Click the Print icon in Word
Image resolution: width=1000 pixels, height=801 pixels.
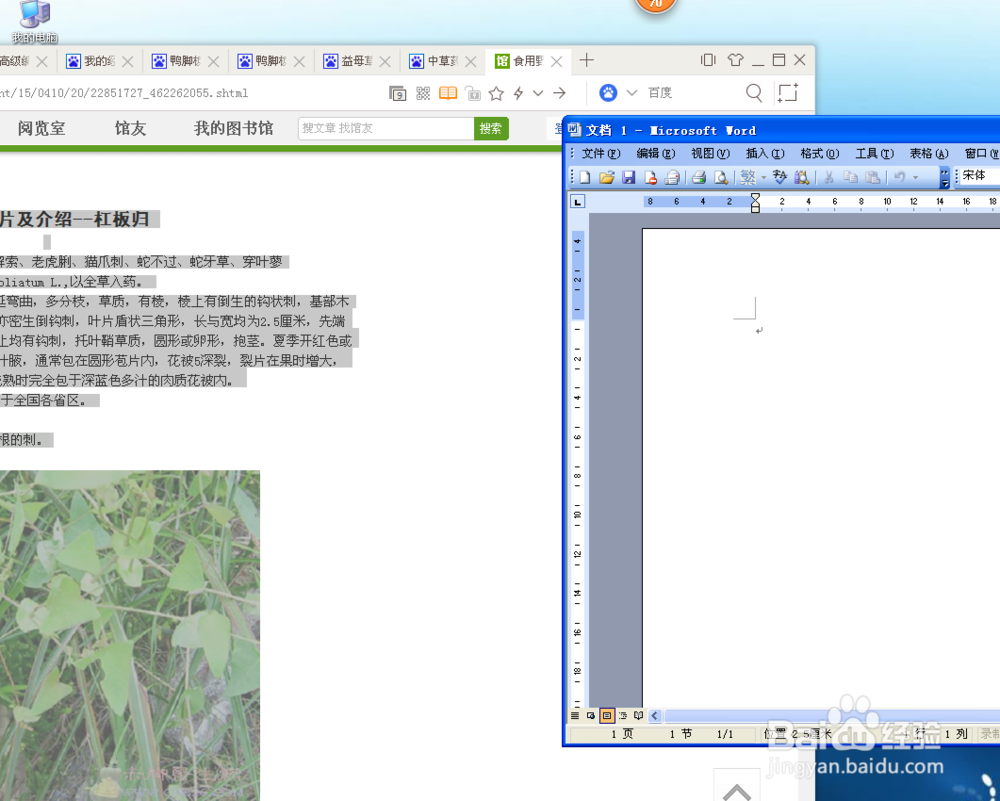[x=699, y=177]
